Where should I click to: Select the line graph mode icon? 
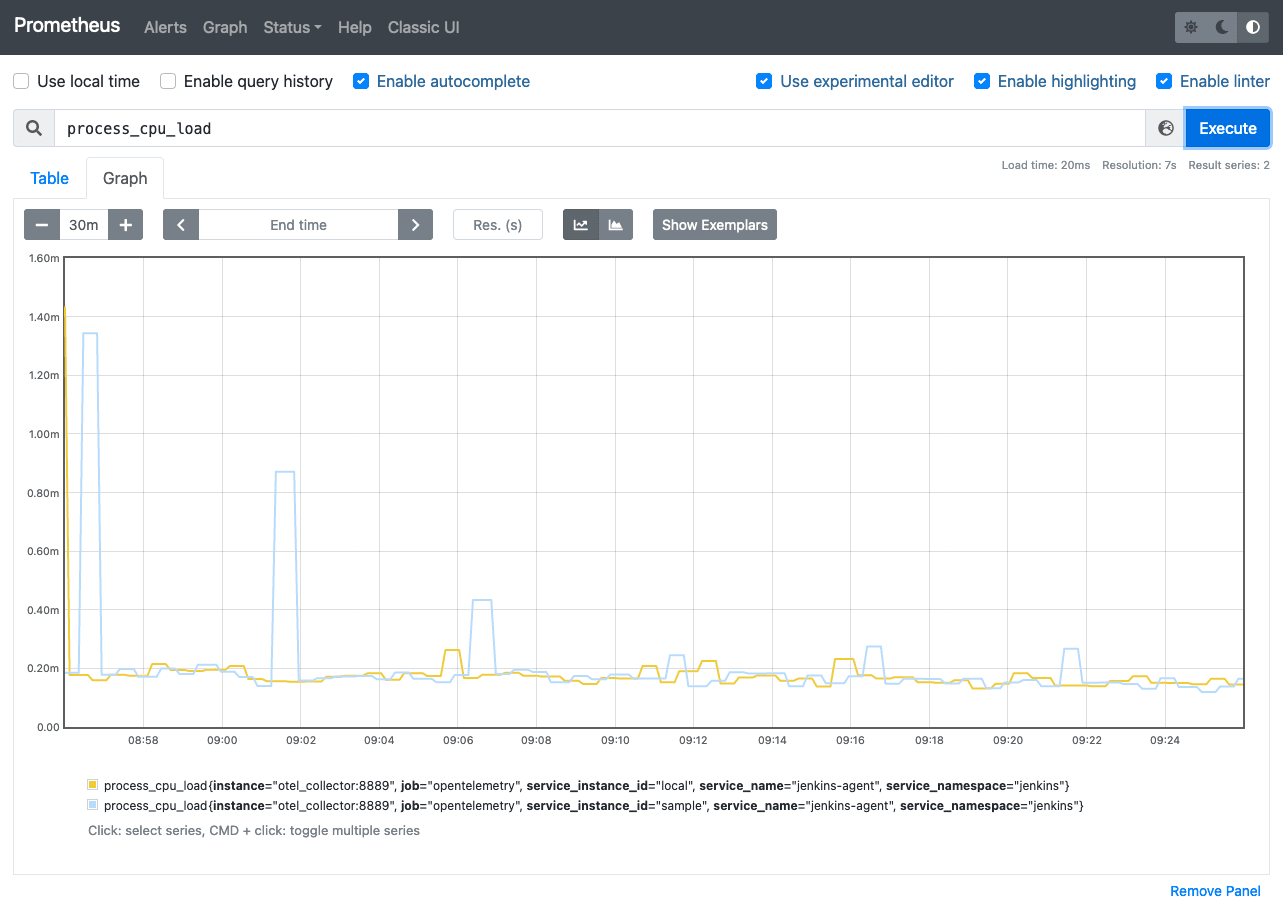pyautogui.click(x=581, y=224)
